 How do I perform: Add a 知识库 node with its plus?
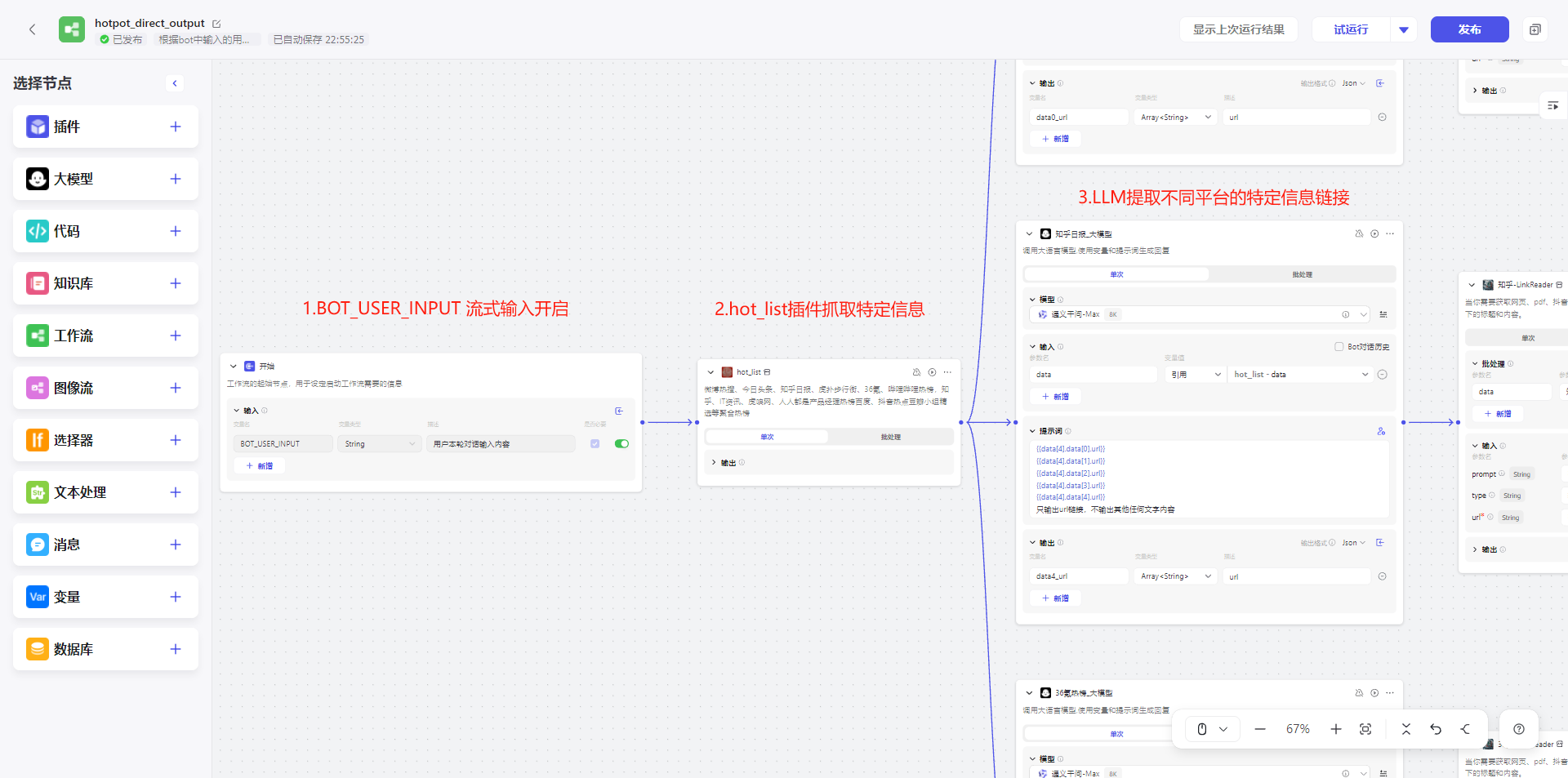tap(176, 283)
